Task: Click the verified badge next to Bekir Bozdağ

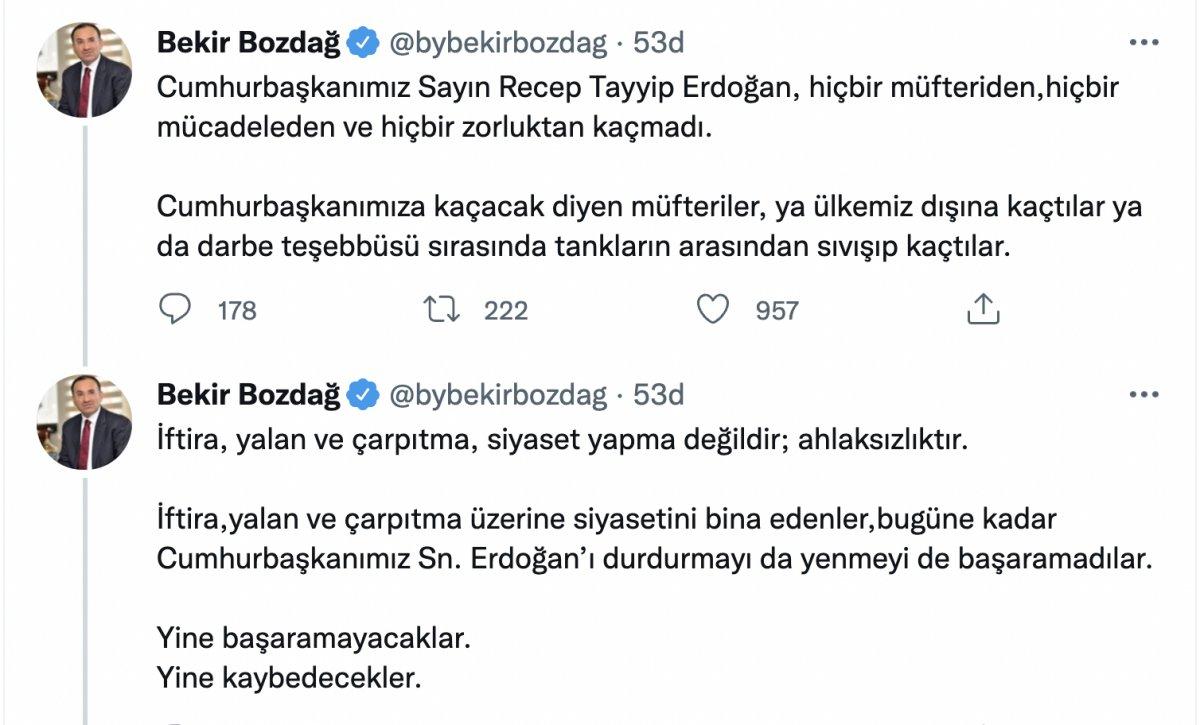Action: (360, 42)
